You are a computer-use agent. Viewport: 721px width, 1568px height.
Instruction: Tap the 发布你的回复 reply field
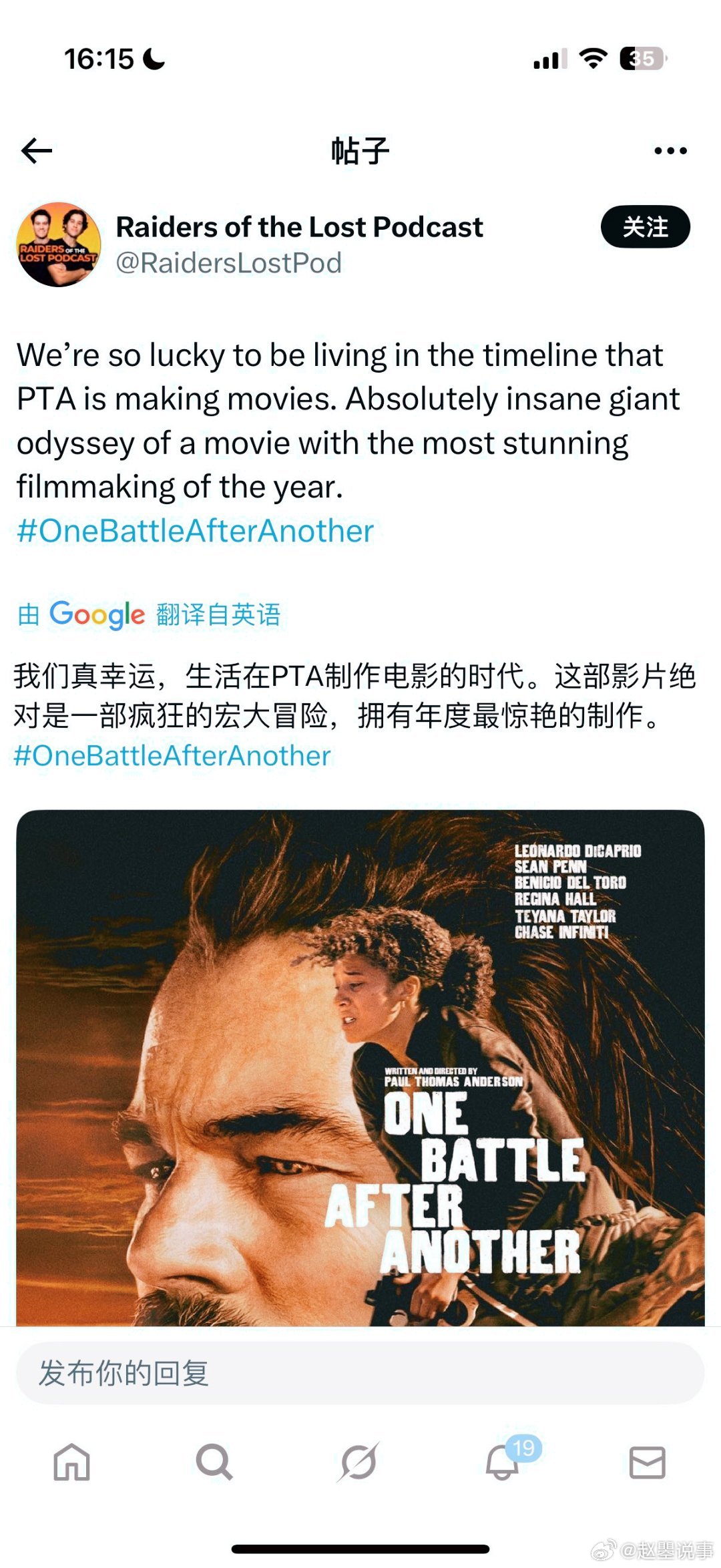(360, 1374)
